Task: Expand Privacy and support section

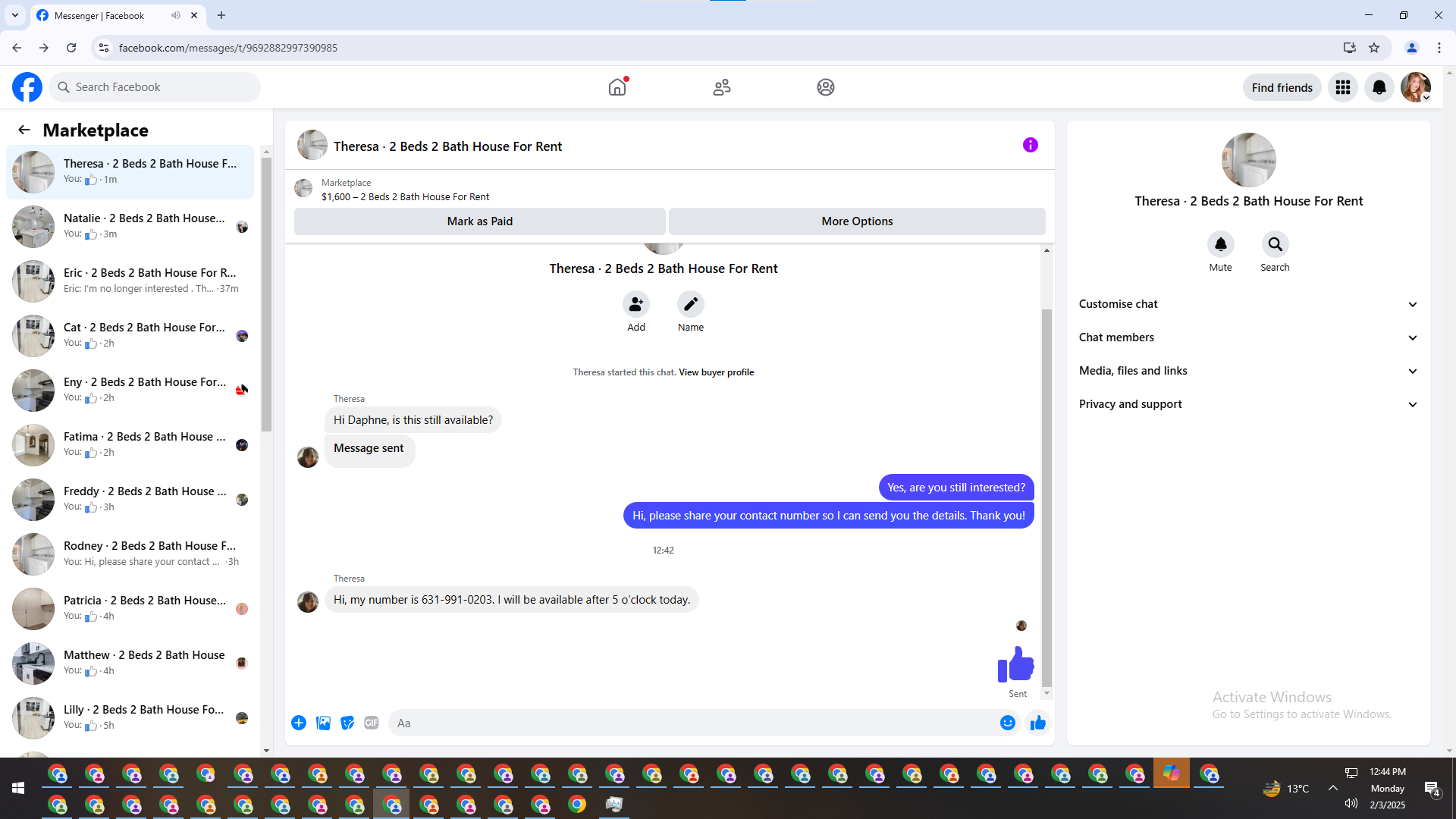Action: [1248, 404]
